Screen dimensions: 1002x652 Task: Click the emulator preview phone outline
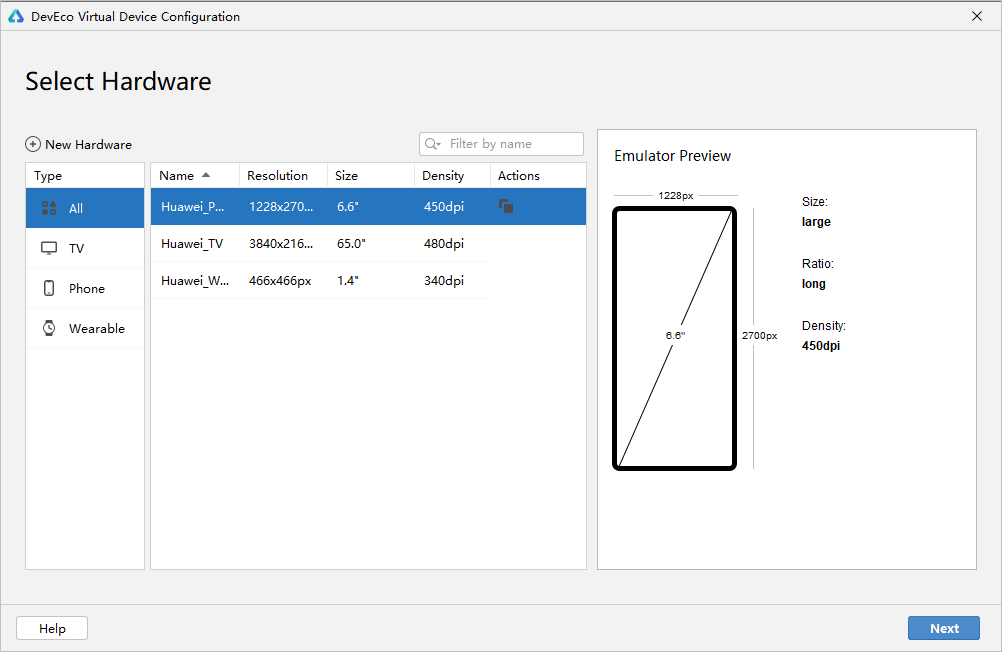pyautogui.click(x=675, y=338)
